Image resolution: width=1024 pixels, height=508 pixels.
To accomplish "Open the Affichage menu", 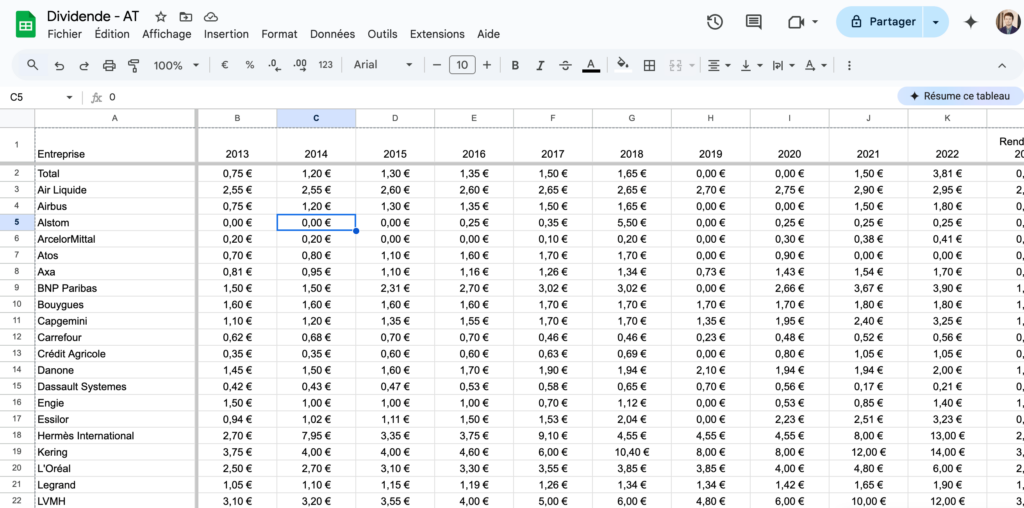I will (x=167, y=34).
